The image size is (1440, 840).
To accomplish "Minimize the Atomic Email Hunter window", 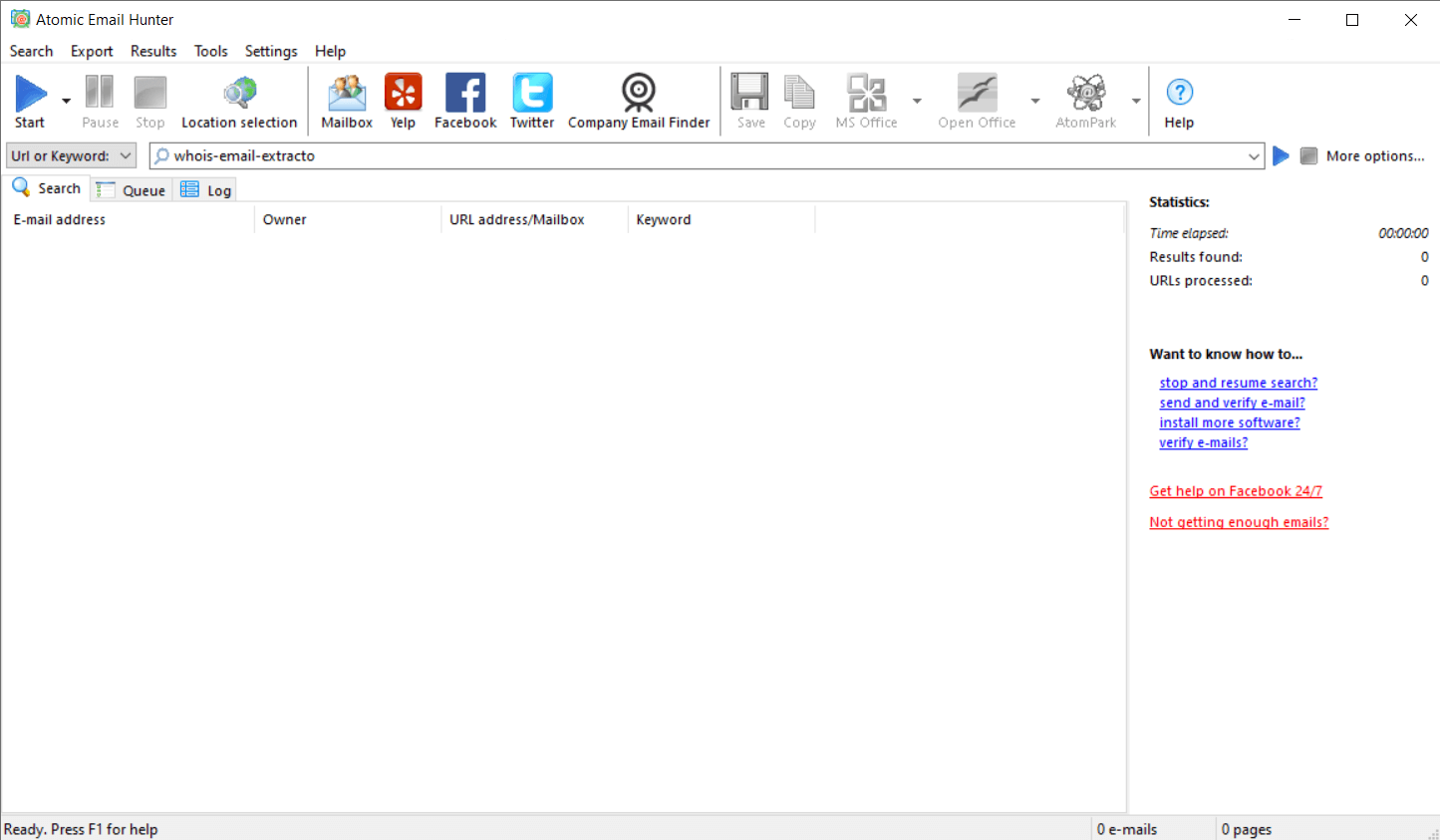I will 1295,20.
